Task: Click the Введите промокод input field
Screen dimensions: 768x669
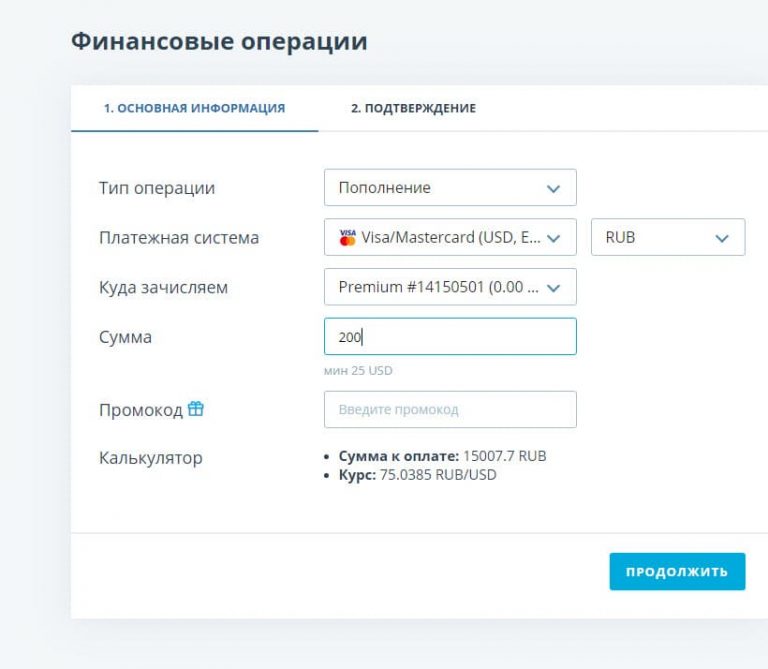Action: tap(450, 410)
